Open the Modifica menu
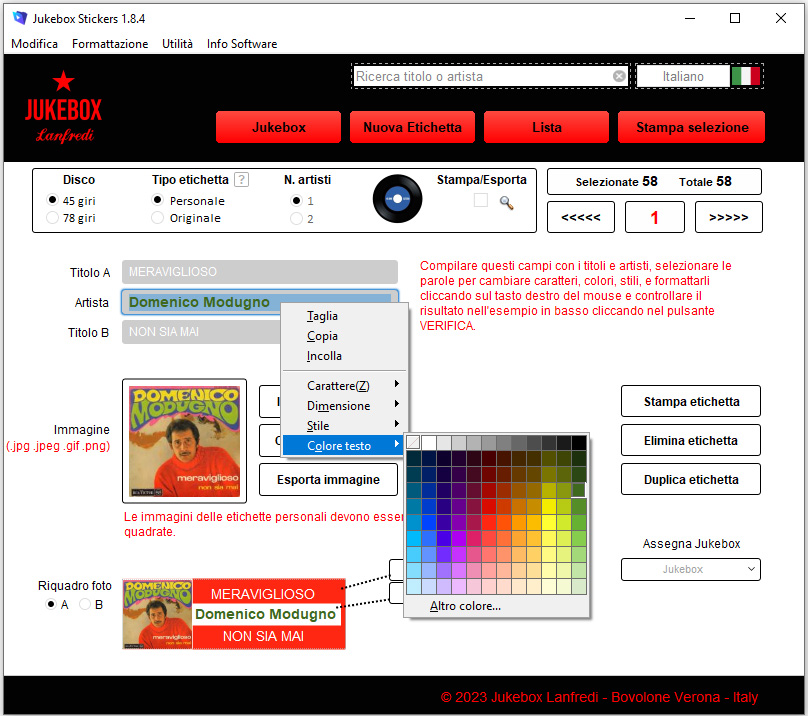This screenshot has width=808, height=716. tap(35, 44)
